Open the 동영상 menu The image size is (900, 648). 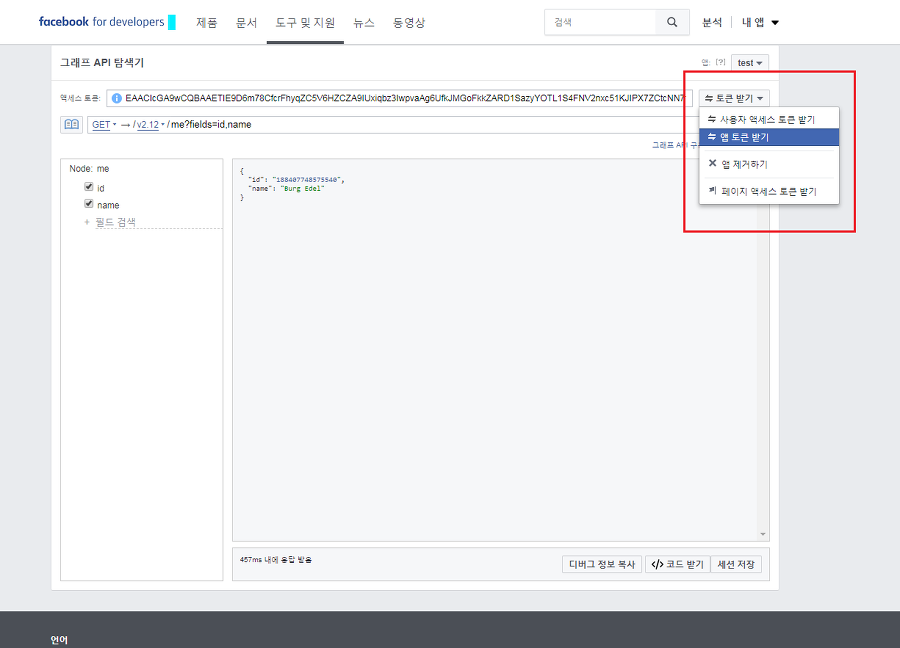coord(409,22)
